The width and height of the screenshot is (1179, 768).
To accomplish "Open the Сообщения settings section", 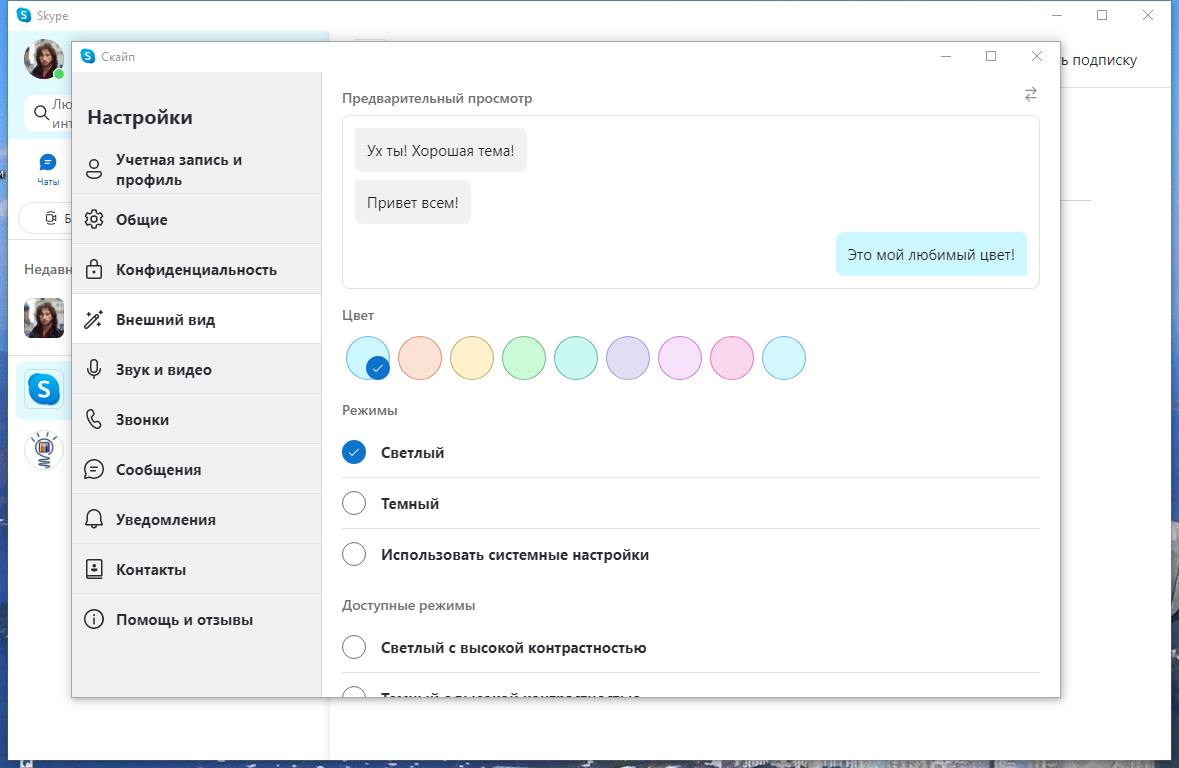I will pos(197,469).
